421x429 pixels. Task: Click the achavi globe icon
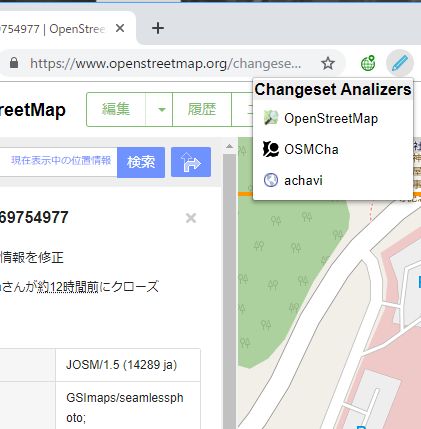coord(271,180)
